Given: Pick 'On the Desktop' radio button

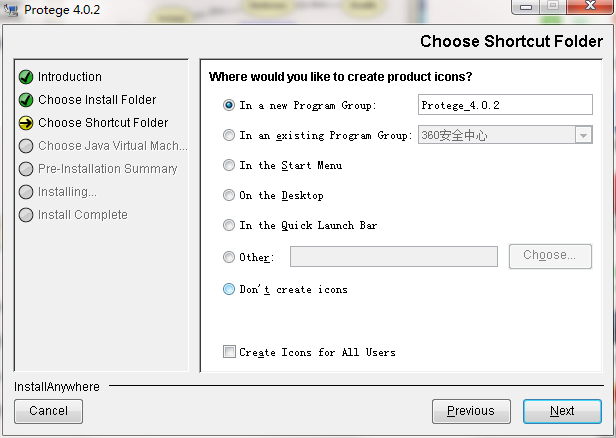Looking at the screenshot, I should point(230,195).
